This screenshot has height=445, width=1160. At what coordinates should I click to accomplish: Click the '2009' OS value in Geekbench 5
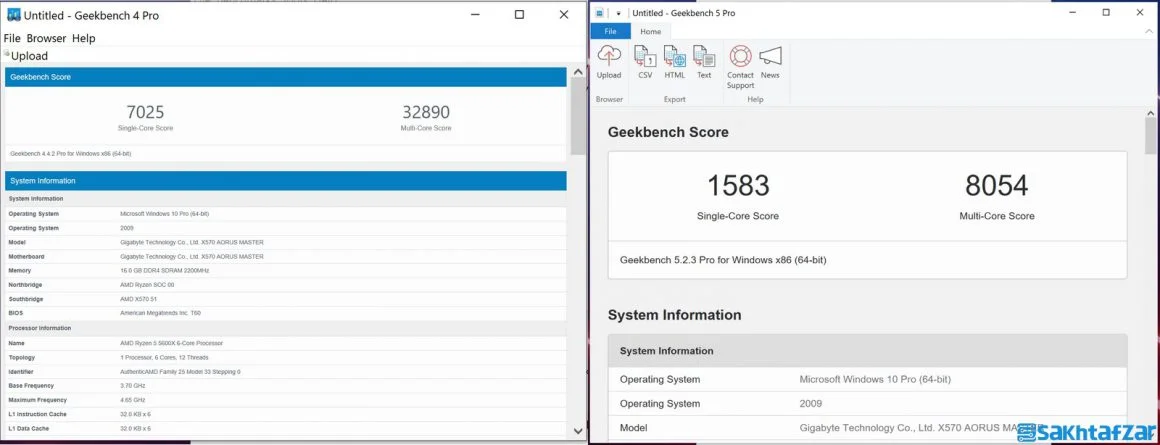(811, 404)
